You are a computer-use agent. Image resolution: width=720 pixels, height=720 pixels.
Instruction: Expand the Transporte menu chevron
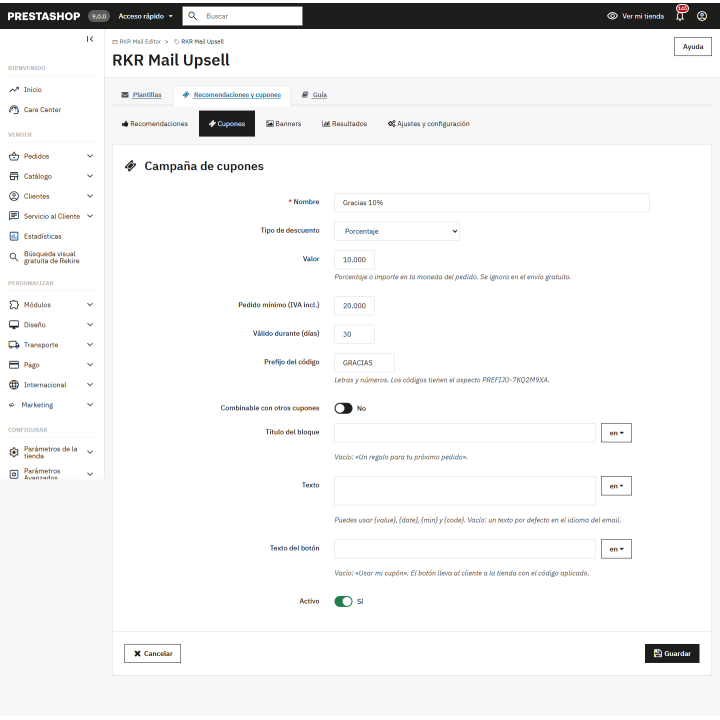[90, 345]
